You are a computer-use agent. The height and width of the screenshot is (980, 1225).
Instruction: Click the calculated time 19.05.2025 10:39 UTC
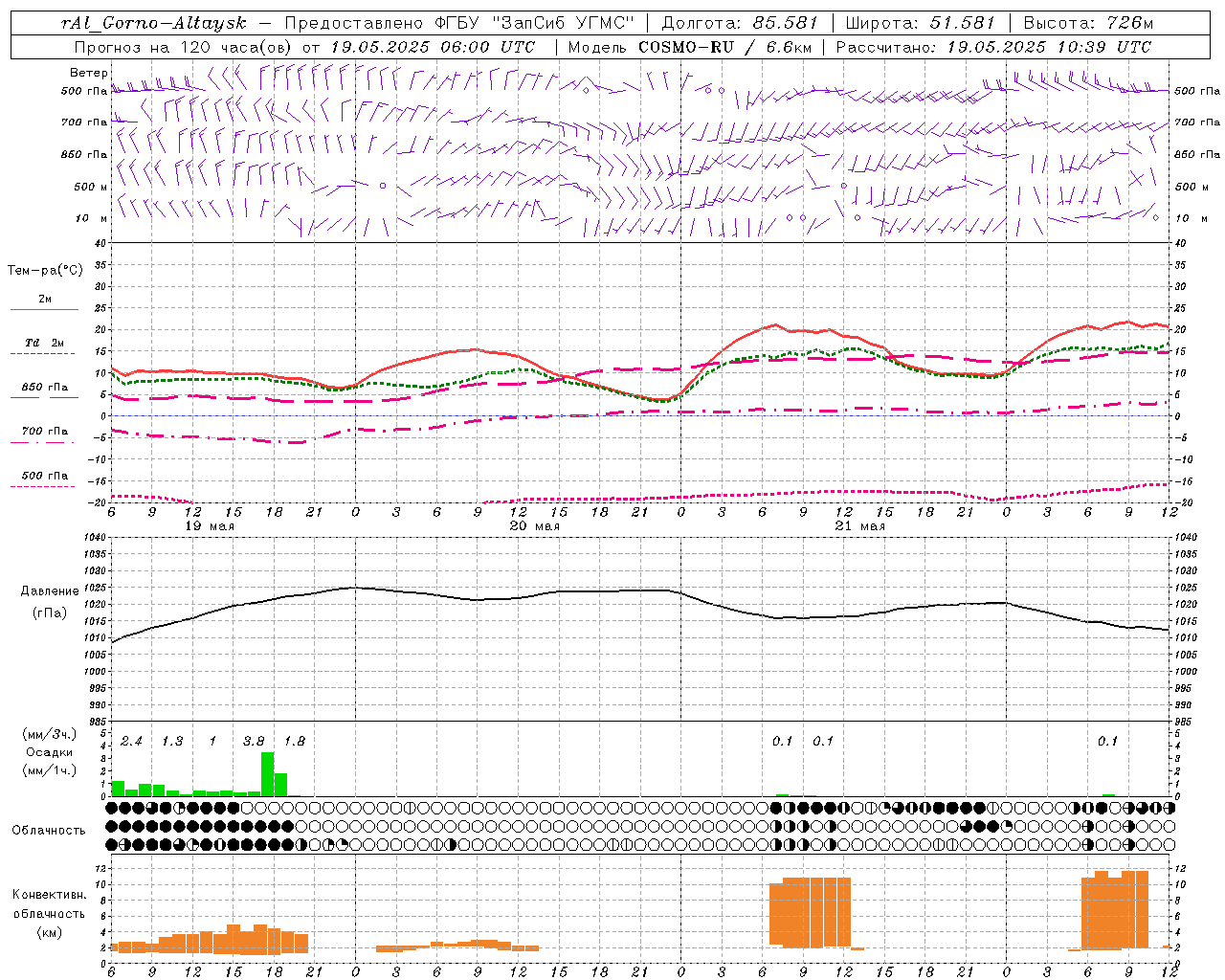pyautogui.click(x=1049, y=47)
